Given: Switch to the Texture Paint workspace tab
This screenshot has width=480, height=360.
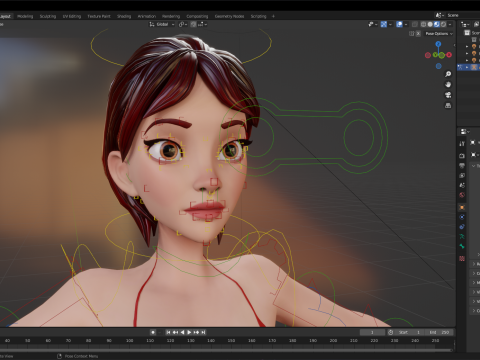Looking at the screenshot, I should 99,16.
